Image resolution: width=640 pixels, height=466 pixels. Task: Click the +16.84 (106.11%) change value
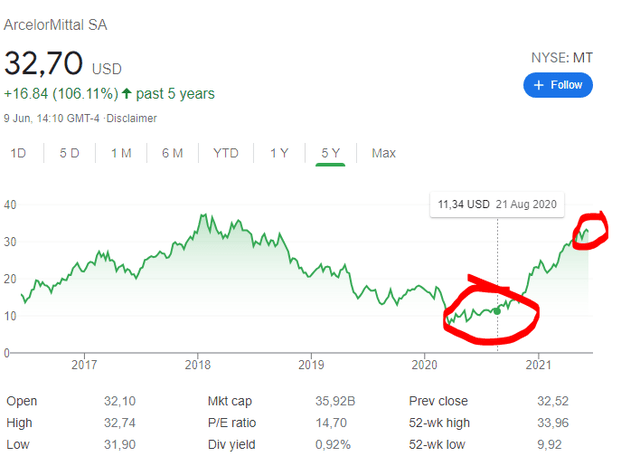click(61, 93)
